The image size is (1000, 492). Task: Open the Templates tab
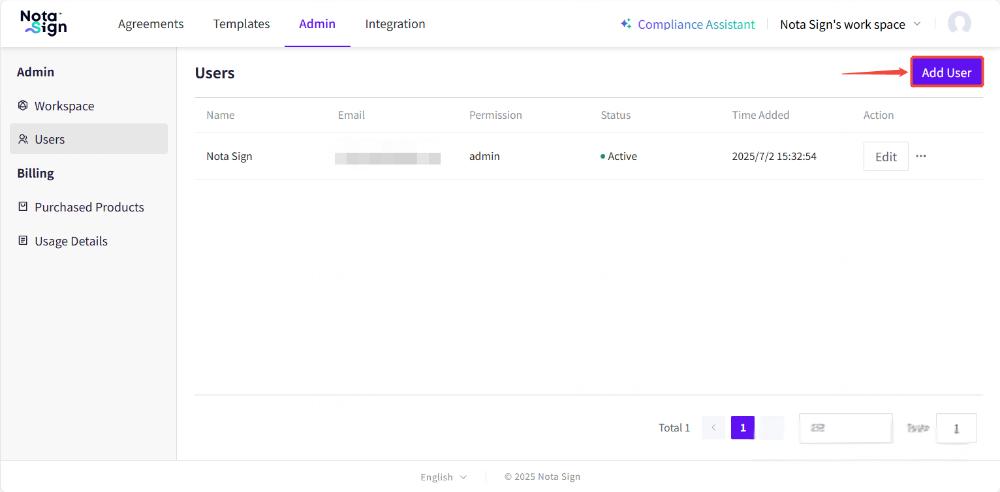point(241,24)
